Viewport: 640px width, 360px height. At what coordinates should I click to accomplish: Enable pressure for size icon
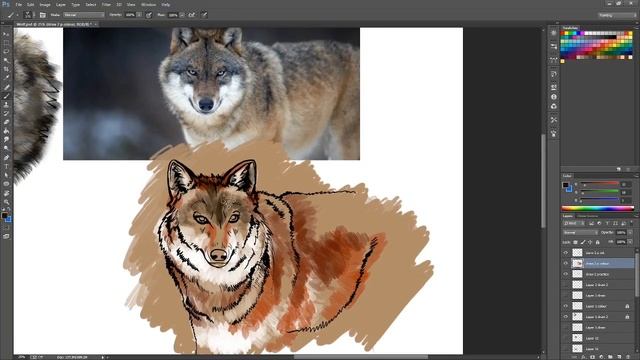pos(204,15)
